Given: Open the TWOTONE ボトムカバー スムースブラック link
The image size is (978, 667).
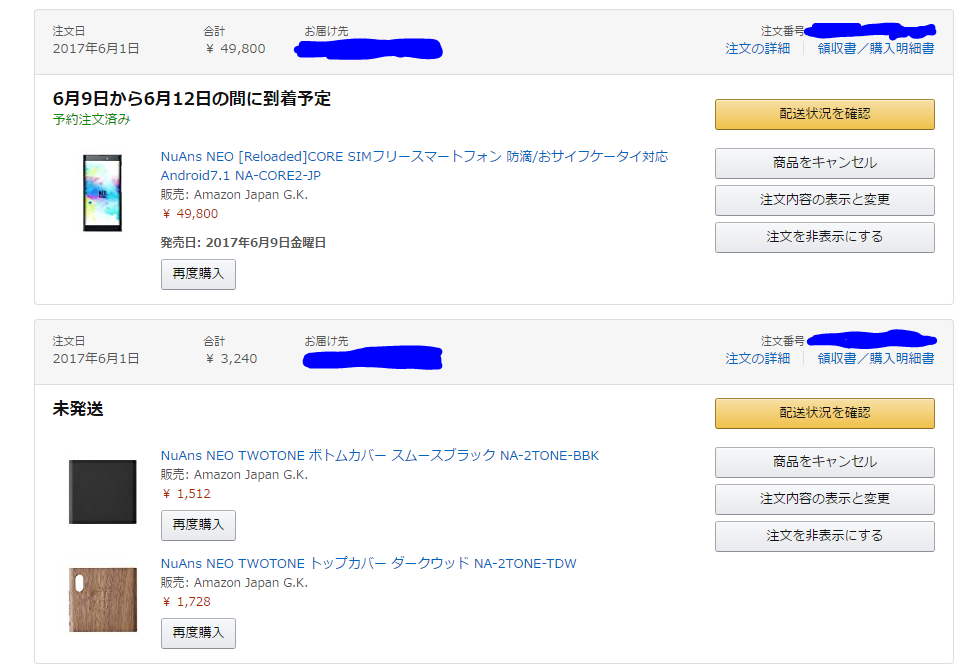Looking at the screenshot, I should (x=379, y=455).
